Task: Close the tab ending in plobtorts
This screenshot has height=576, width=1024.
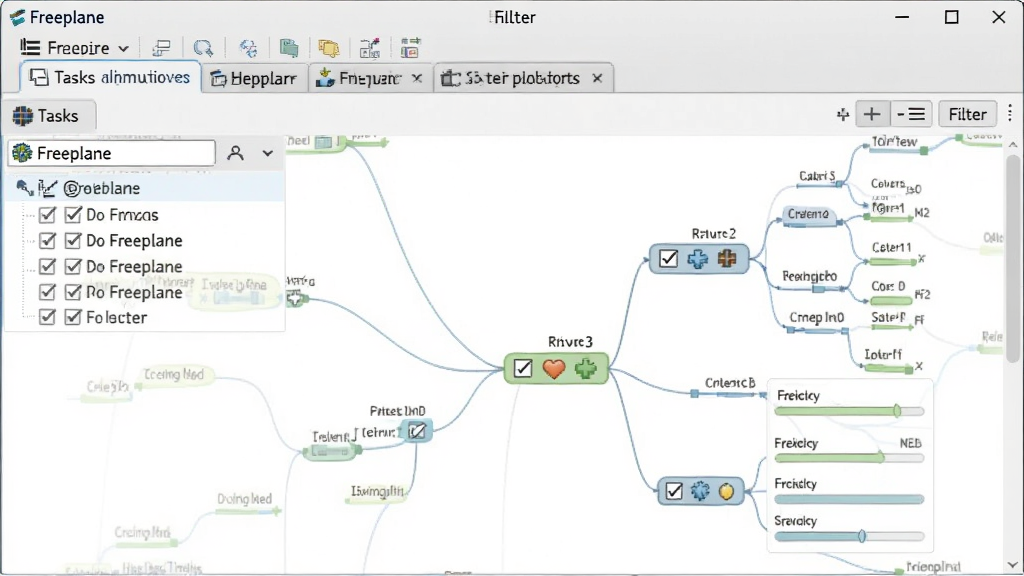Action: tap(597, 78)
